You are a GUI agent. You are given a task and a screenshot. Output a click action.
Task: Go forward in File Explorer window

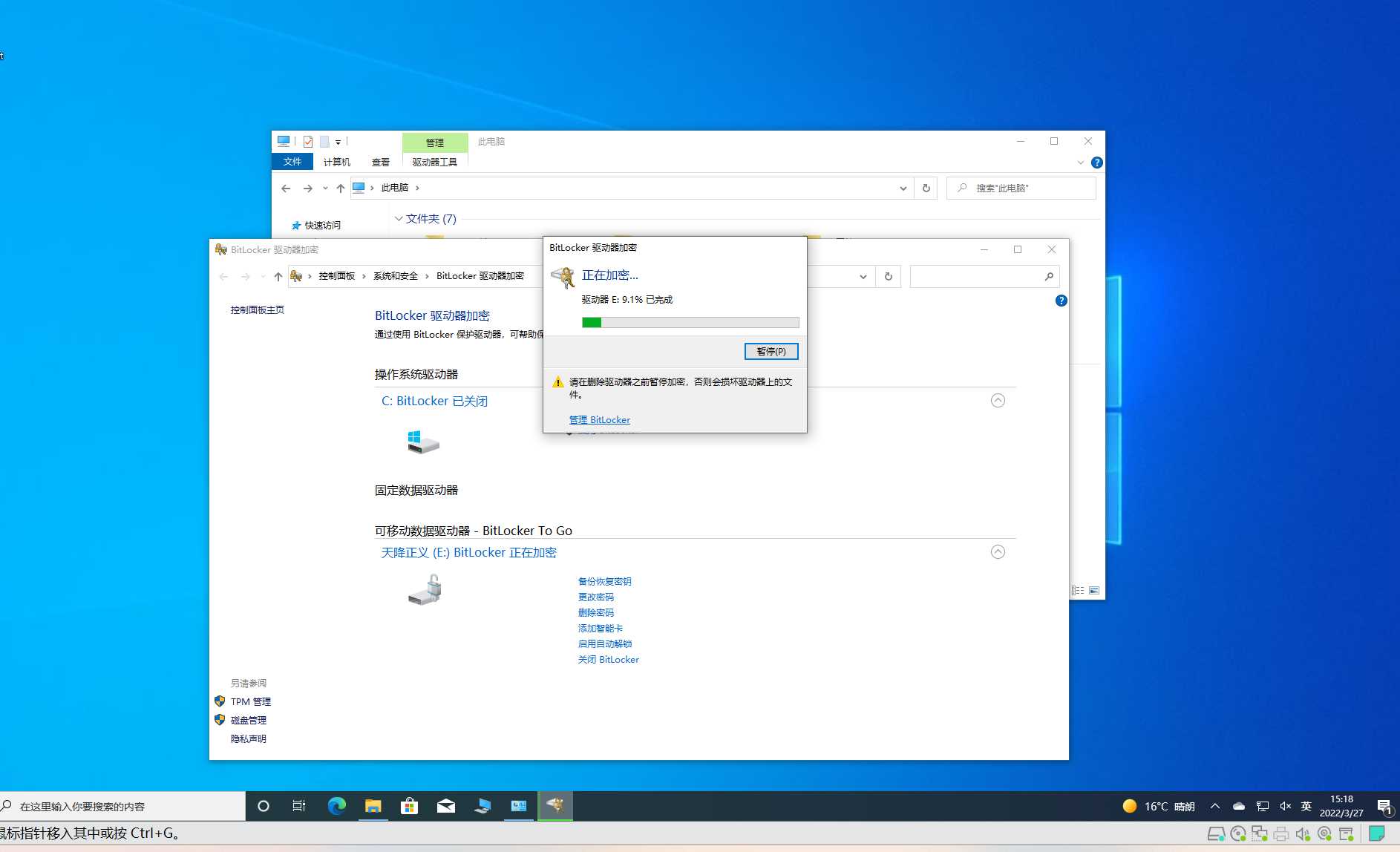click(307, 189)
